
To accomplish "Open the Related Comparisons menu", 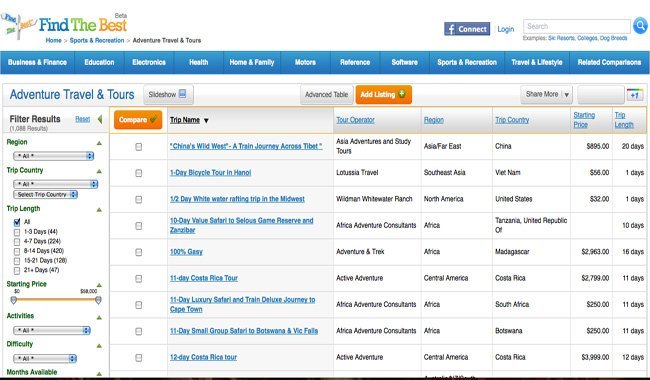I will pyautogui.click(x=609, y=63).
